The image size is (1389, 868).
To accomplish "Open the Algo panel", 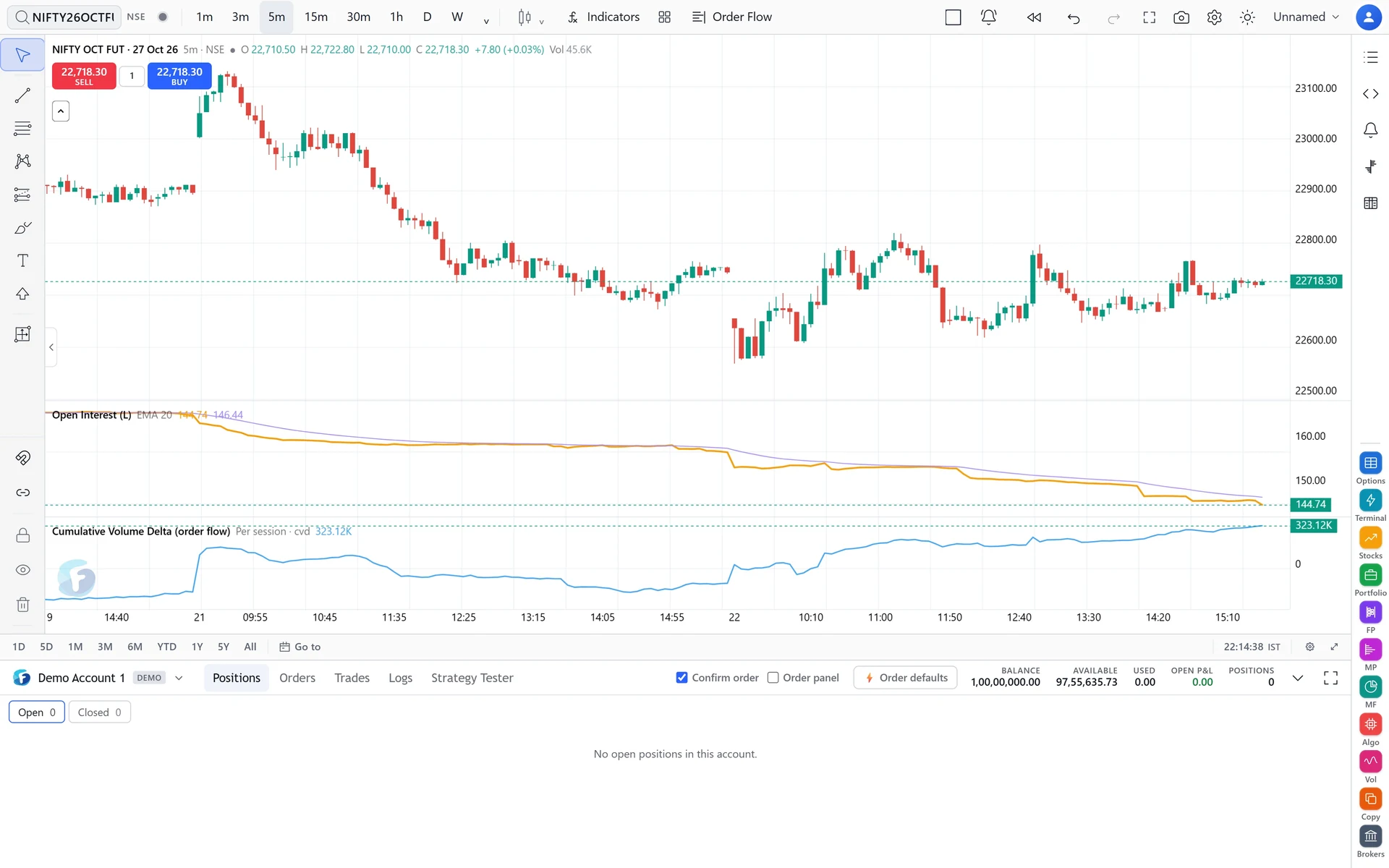I will (1370, 730).
